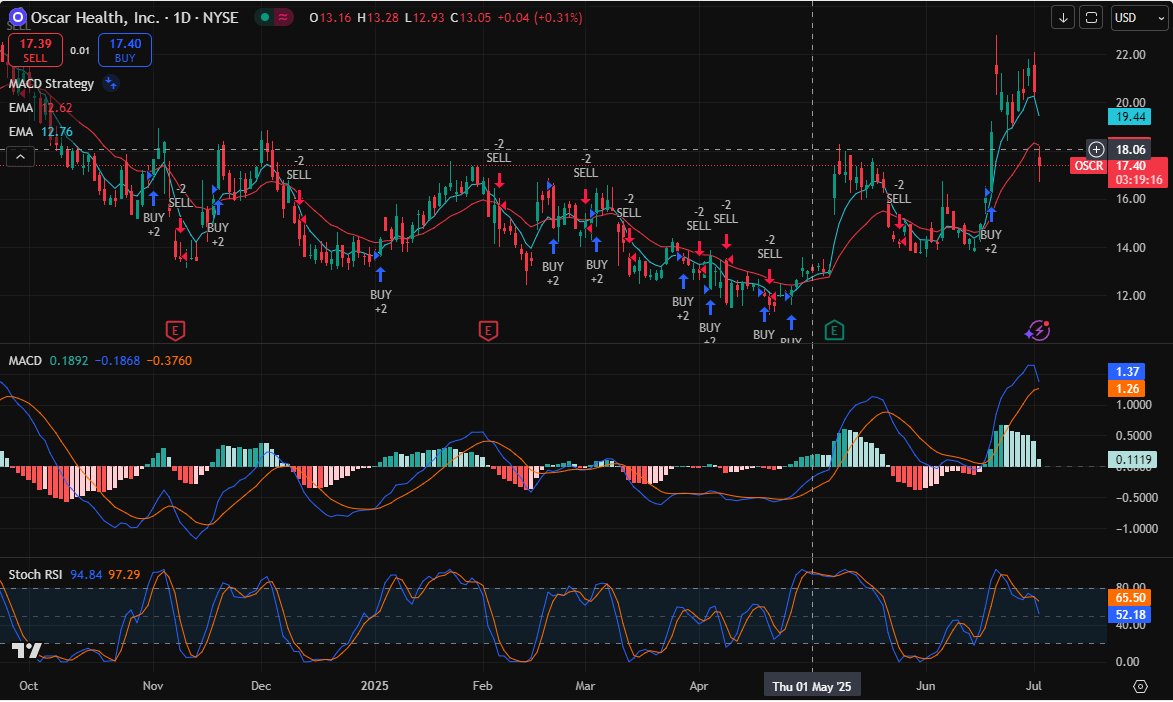Click the 20.00 price scale label

[x=1130, y=103]
